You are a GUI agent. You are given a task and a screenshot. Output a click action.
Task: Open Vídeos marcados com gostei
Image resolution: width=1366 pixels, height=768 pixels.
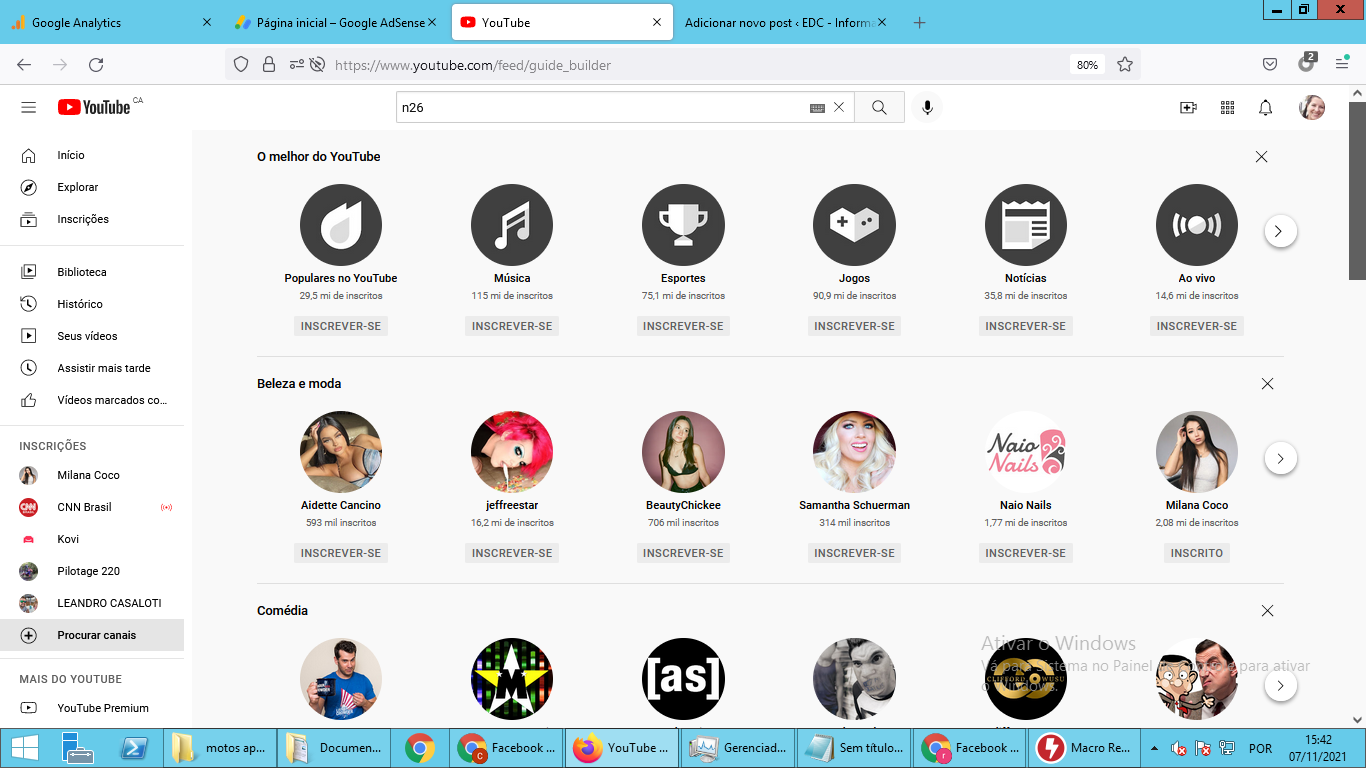tap(92, 400)
